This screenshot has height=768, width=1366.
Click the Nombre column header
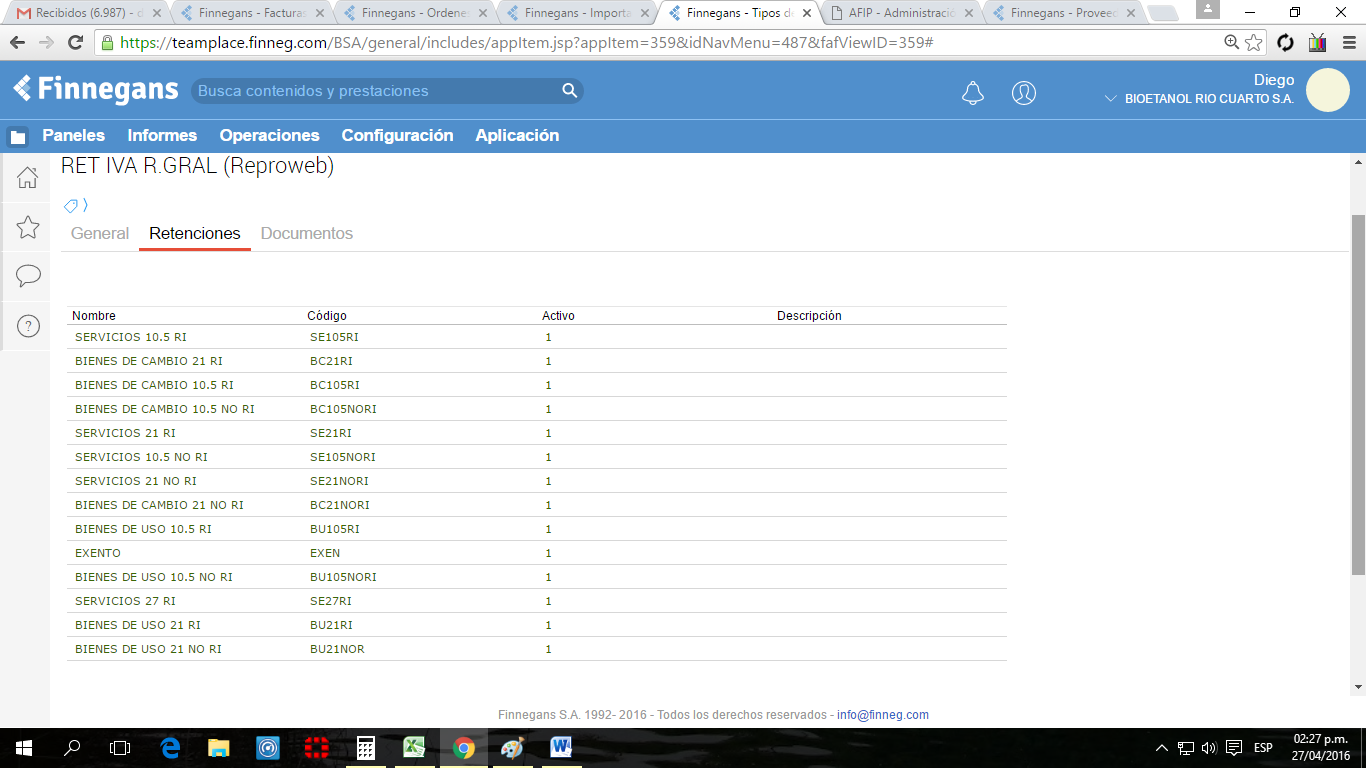(94, 316)
